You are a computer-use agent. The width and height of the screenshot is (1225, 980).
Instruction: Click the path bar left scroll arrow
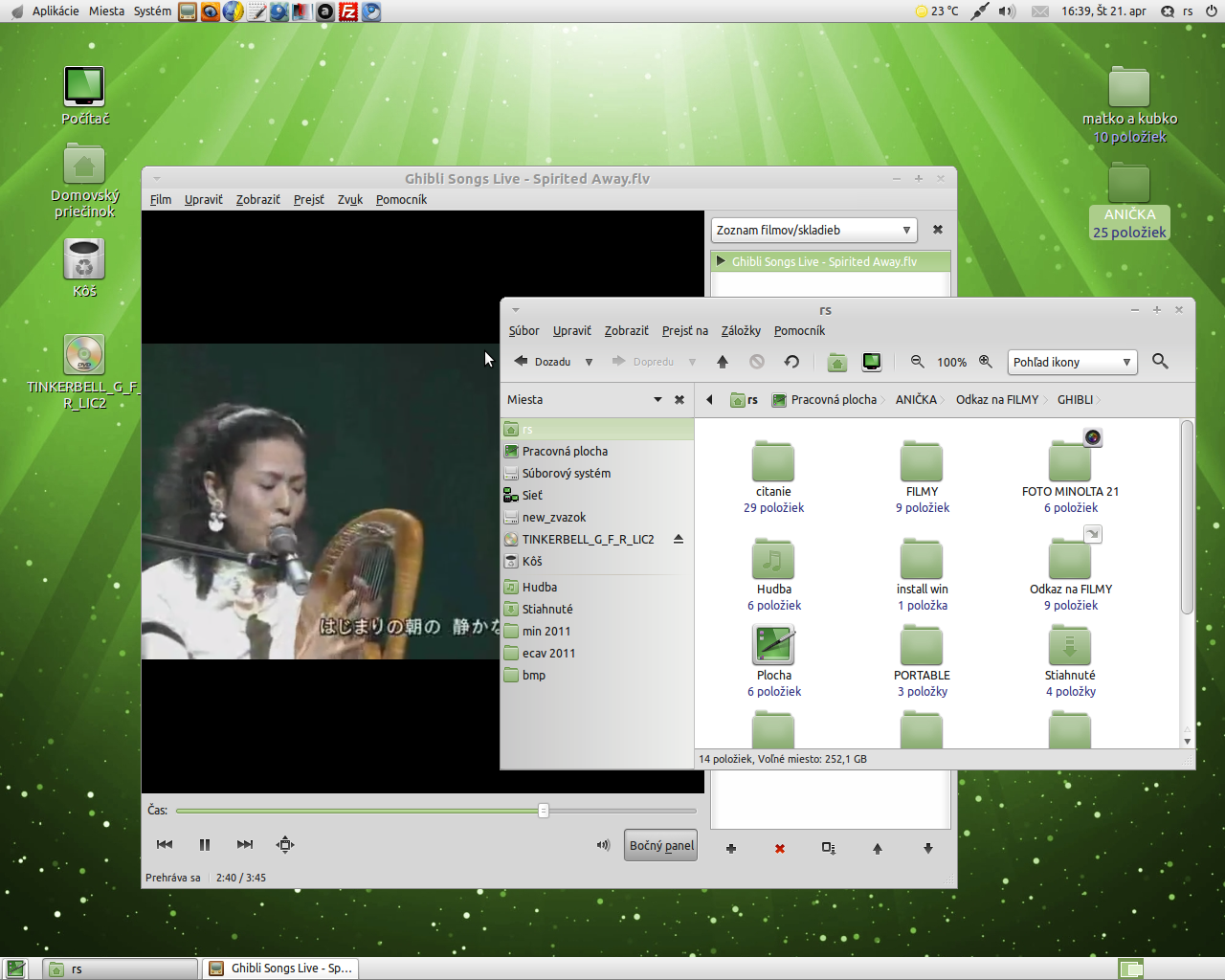pyautogui.click(x=709, y=400)
